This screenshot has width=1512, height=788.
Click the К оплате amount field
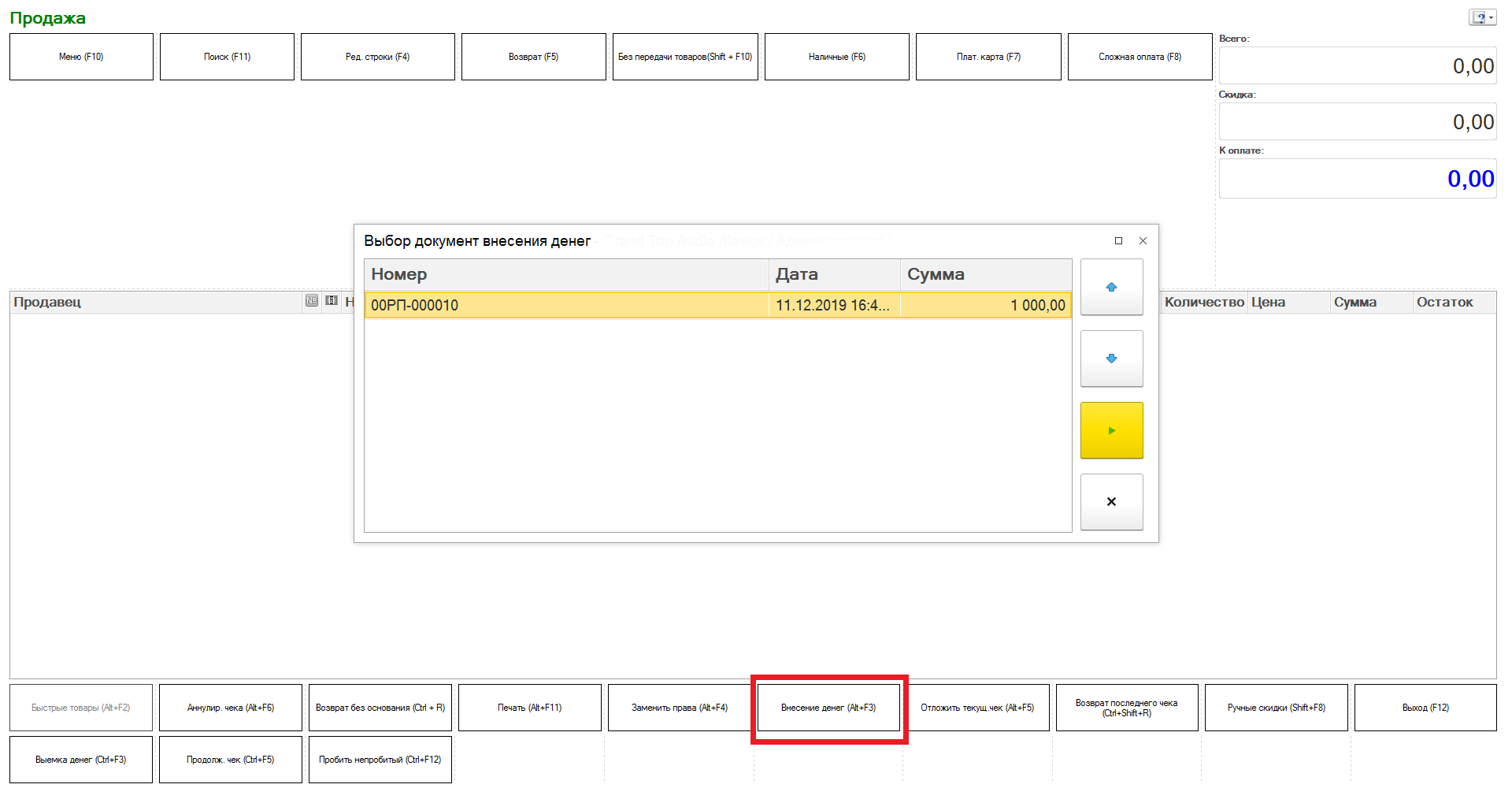coord(1357,179)
